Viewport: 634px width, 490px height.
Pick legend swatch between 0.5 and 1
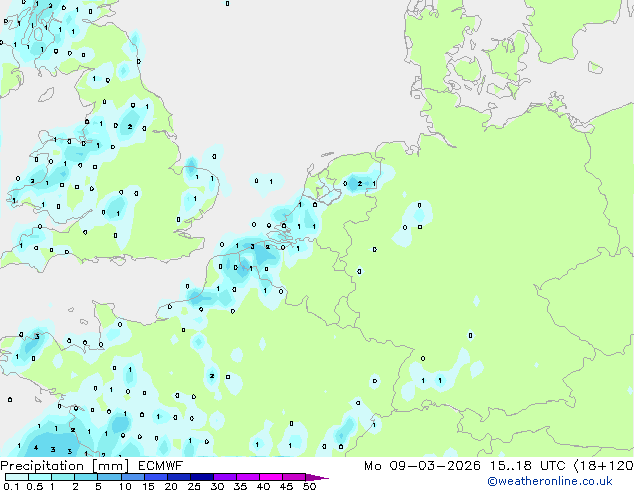(x=40, y=477)
